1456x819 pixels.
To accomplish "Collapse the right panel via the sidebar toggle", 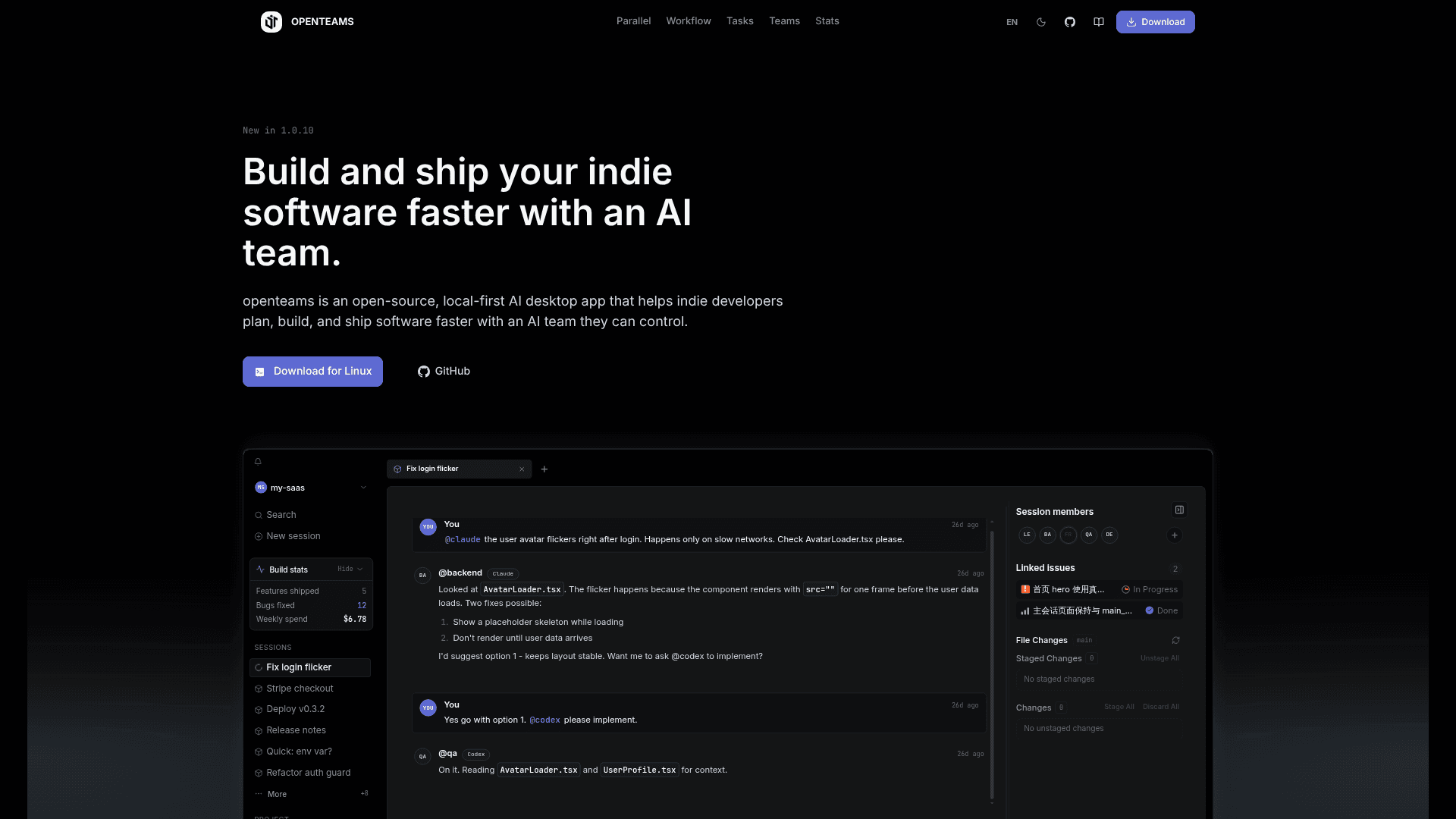I will [x=1179, y=510].
